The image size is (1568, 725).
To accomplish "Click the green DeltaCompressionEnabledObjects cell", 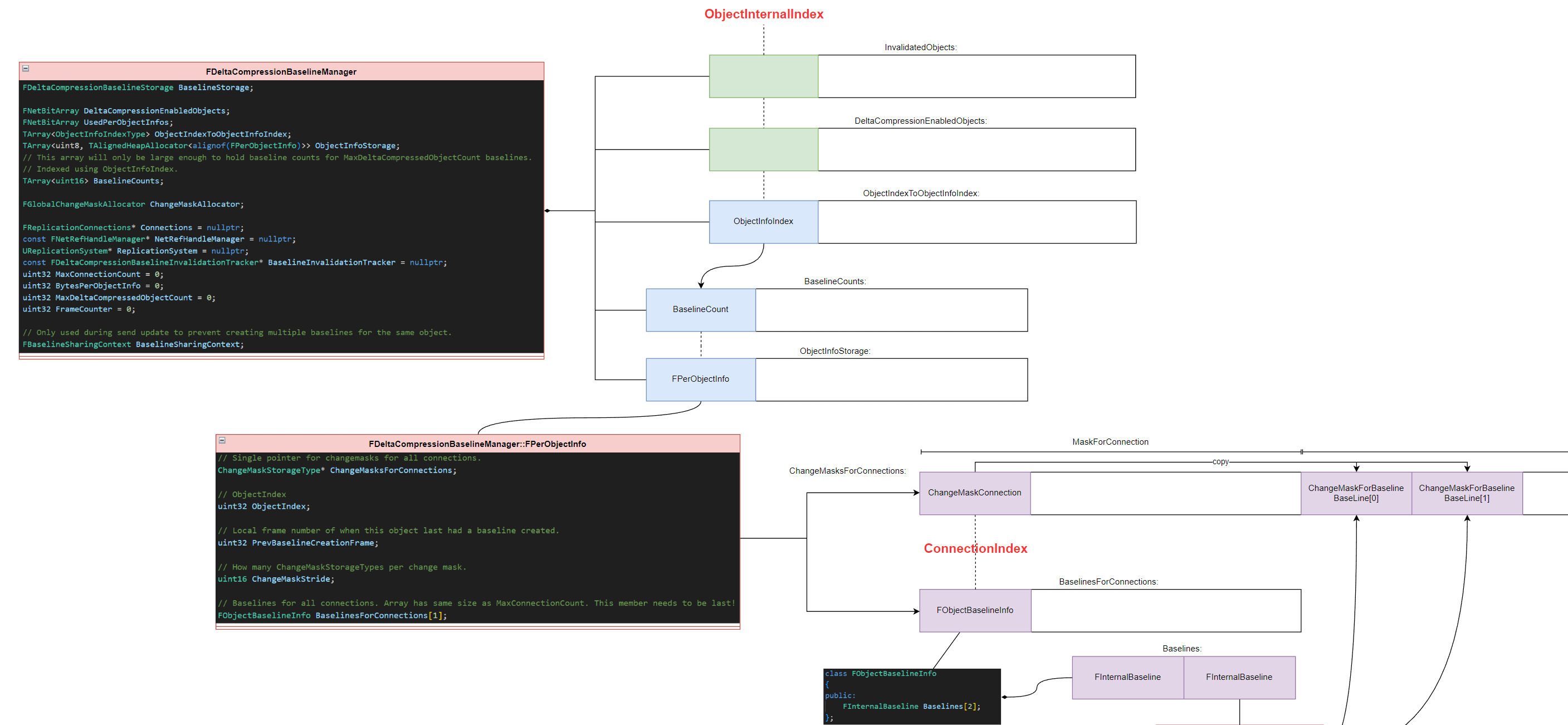I will [x=763, y=150].
